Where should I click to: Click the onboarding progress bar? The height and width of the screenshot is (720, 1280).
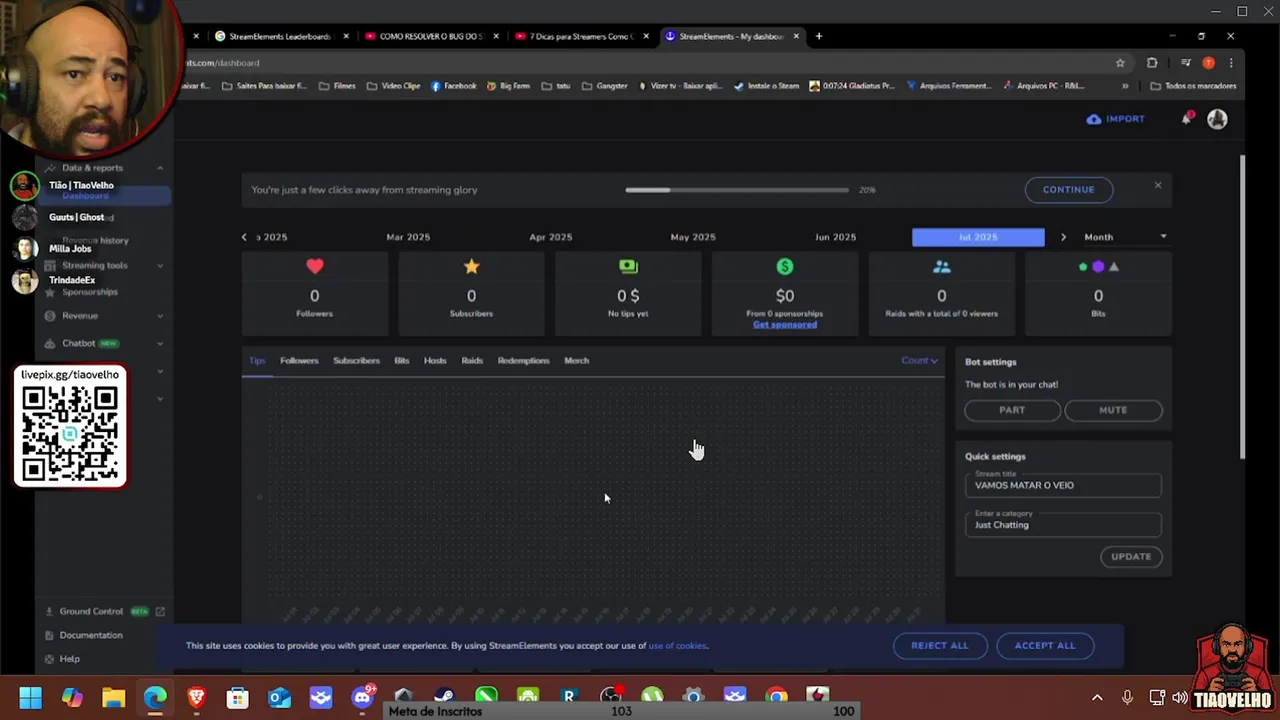point(737,189)
